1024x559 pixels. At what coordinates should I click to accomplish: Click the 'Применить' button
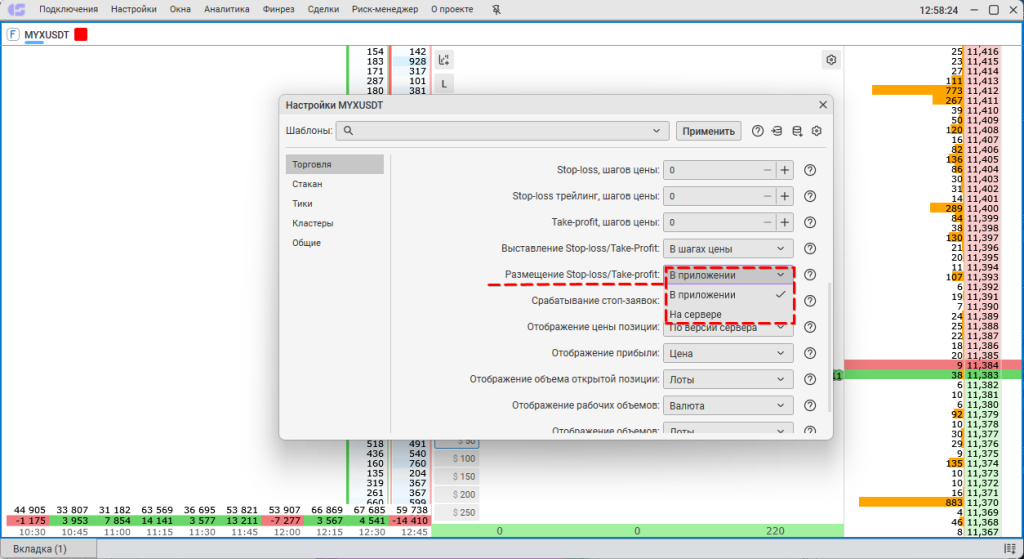pyautogui.click(x=709, y=131)
